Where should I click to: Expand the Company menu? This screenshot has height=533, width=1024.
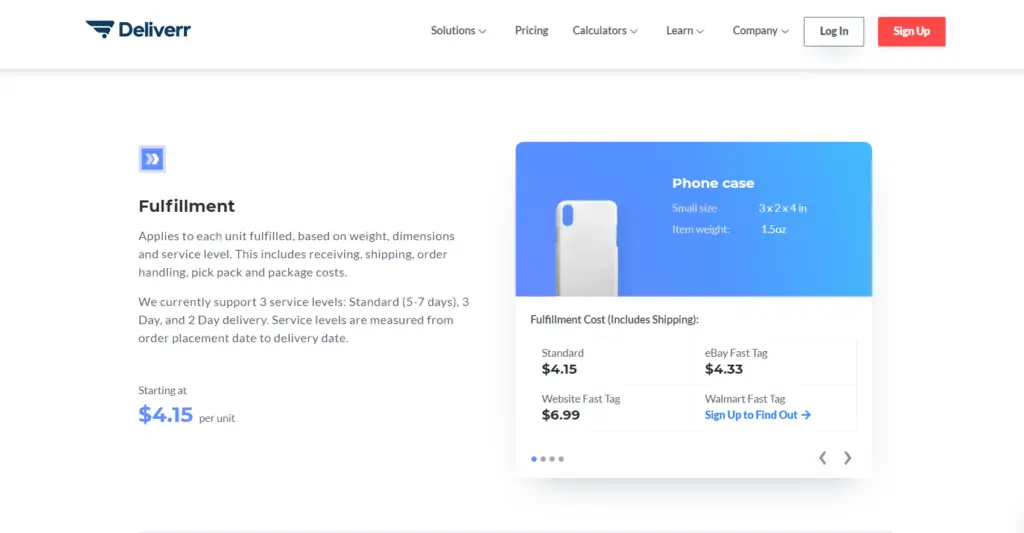pos(760,31)
